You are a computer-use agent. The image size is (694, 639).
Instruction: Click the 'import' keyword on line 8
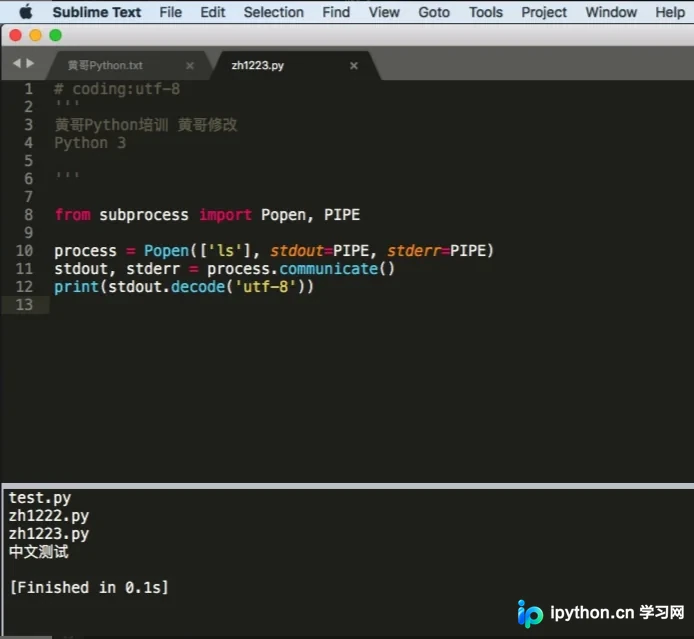click(x=225, y=215)
